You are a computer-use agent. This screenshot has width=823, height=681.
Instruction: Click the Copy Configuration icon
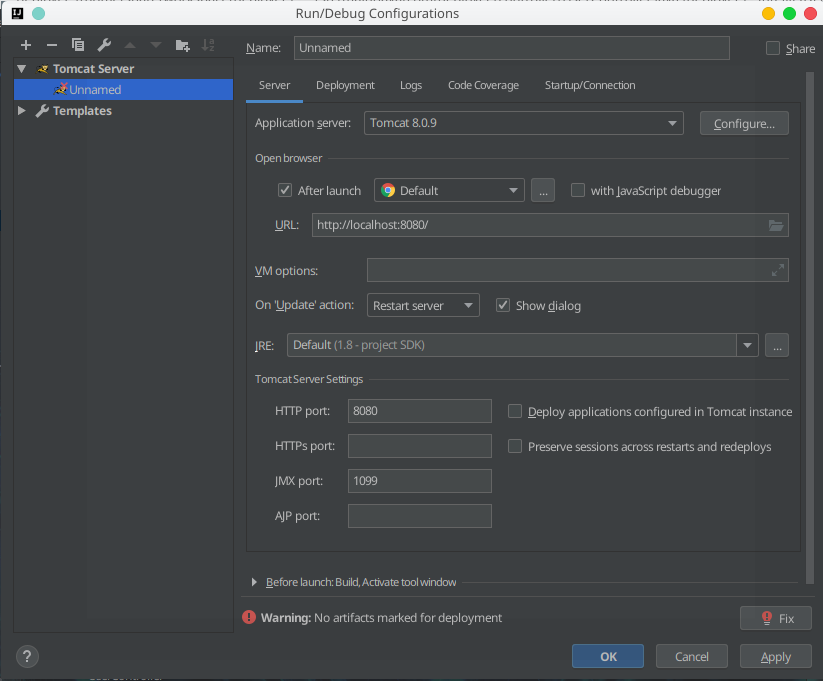click(x=78, y=45)
